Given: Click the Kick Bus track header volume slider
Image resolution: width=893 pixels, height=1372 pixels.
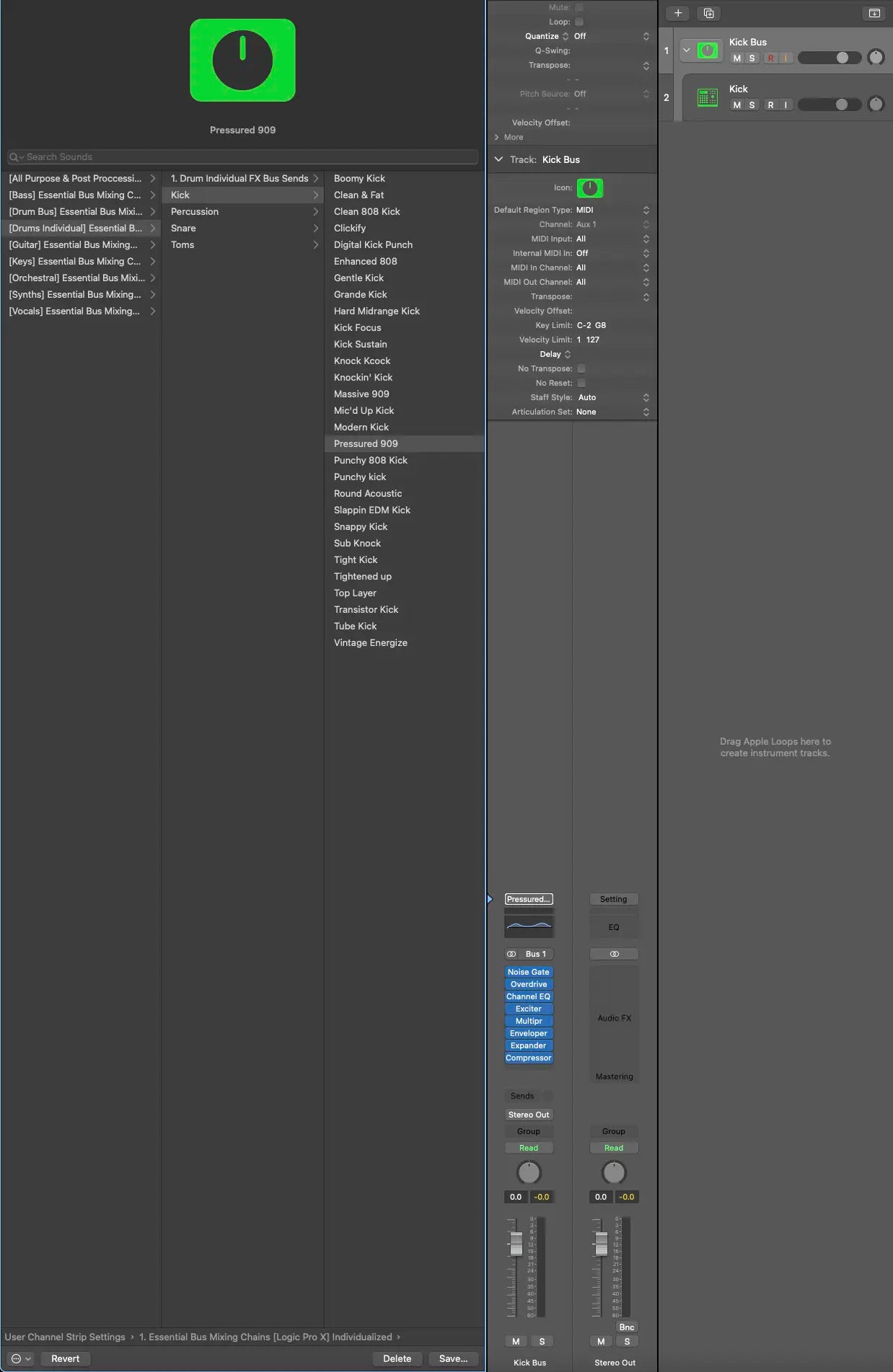Looking at the screenshot, I should point(830,58).
